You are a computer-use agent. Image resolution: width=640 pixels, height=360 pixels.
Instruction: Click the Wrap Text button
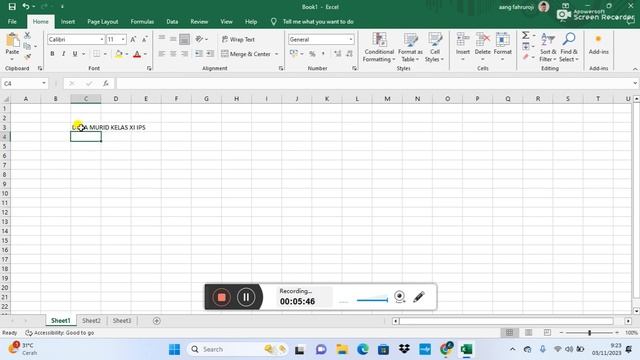pos(238,39)
